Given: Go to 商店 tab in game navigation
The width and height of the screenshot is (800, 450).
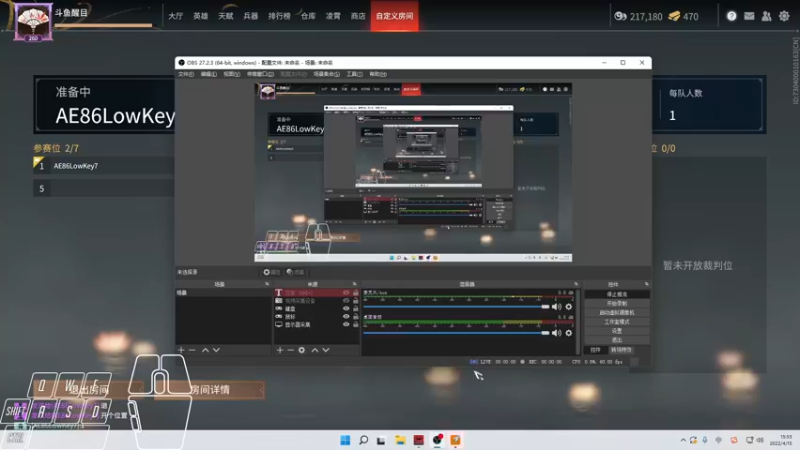Looking at the screenshot, I should [358, 16].
